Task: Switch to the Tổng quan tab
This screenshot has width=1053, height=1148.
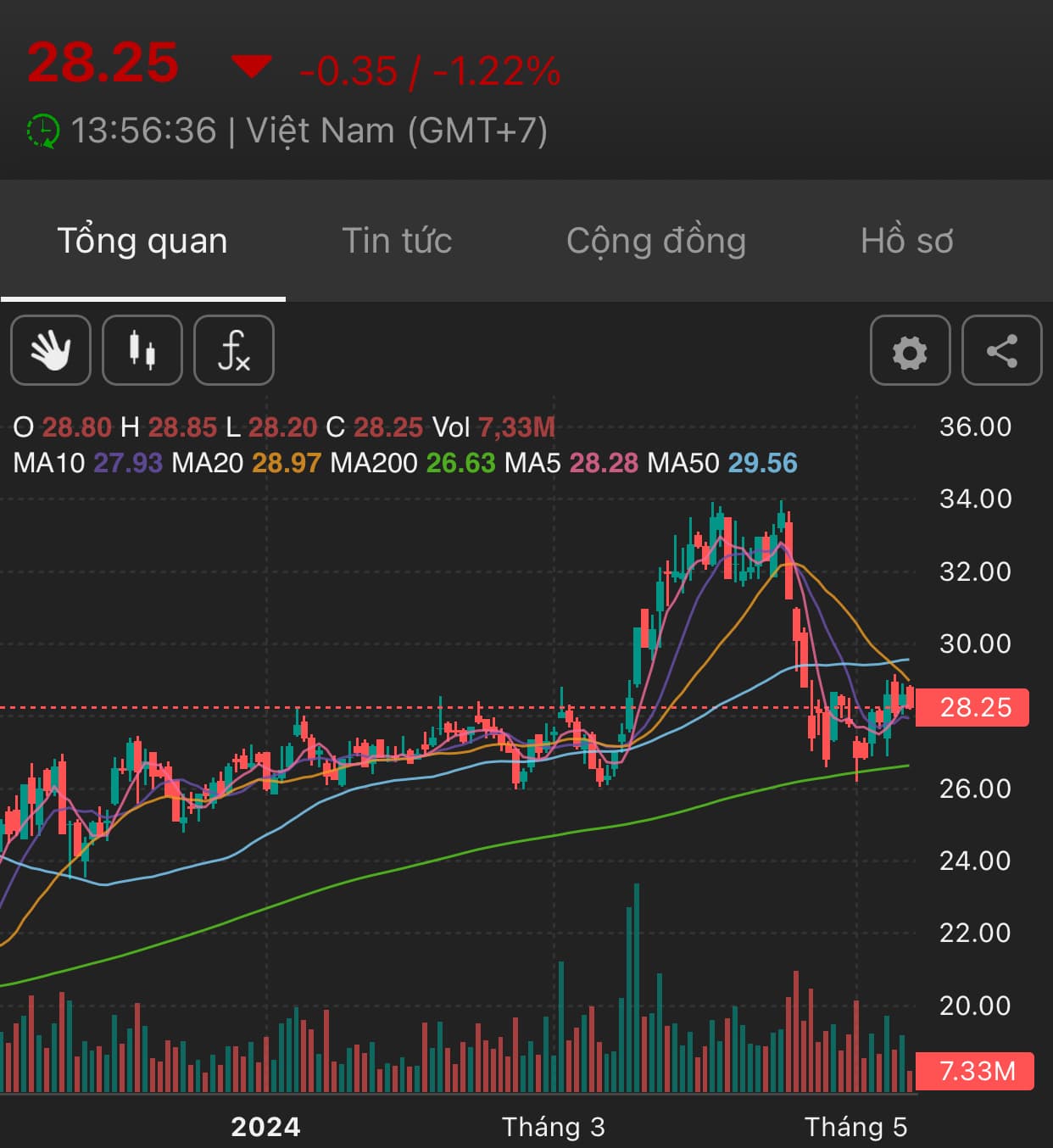Action: pos(142,241)
